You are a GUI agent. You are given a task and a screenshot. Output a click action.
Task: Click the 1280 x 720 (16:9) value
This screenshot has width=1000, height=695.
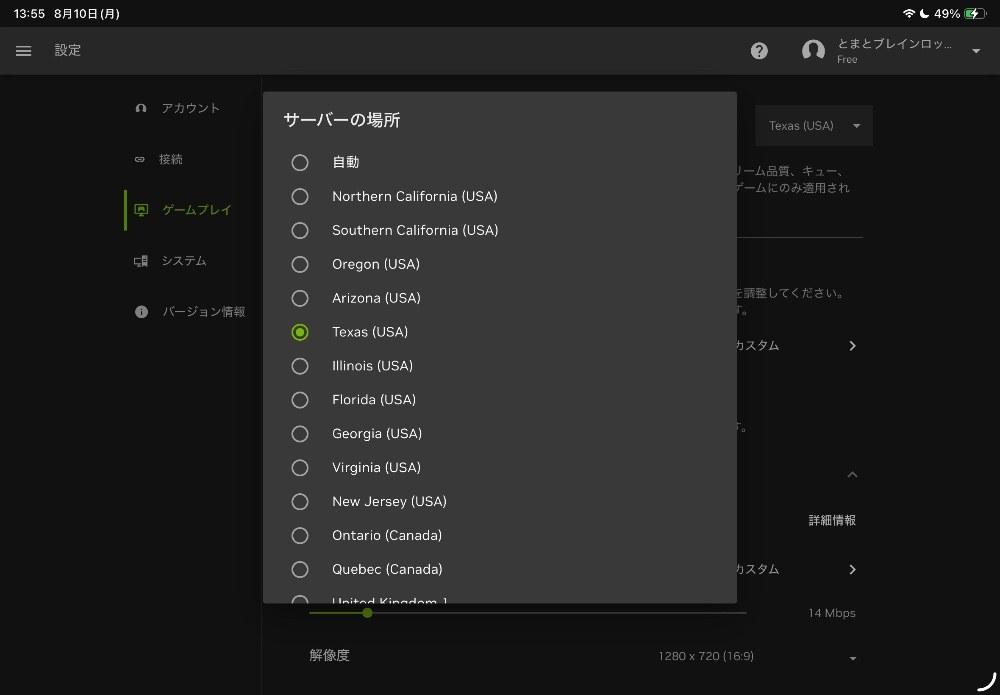click(706, 656)
